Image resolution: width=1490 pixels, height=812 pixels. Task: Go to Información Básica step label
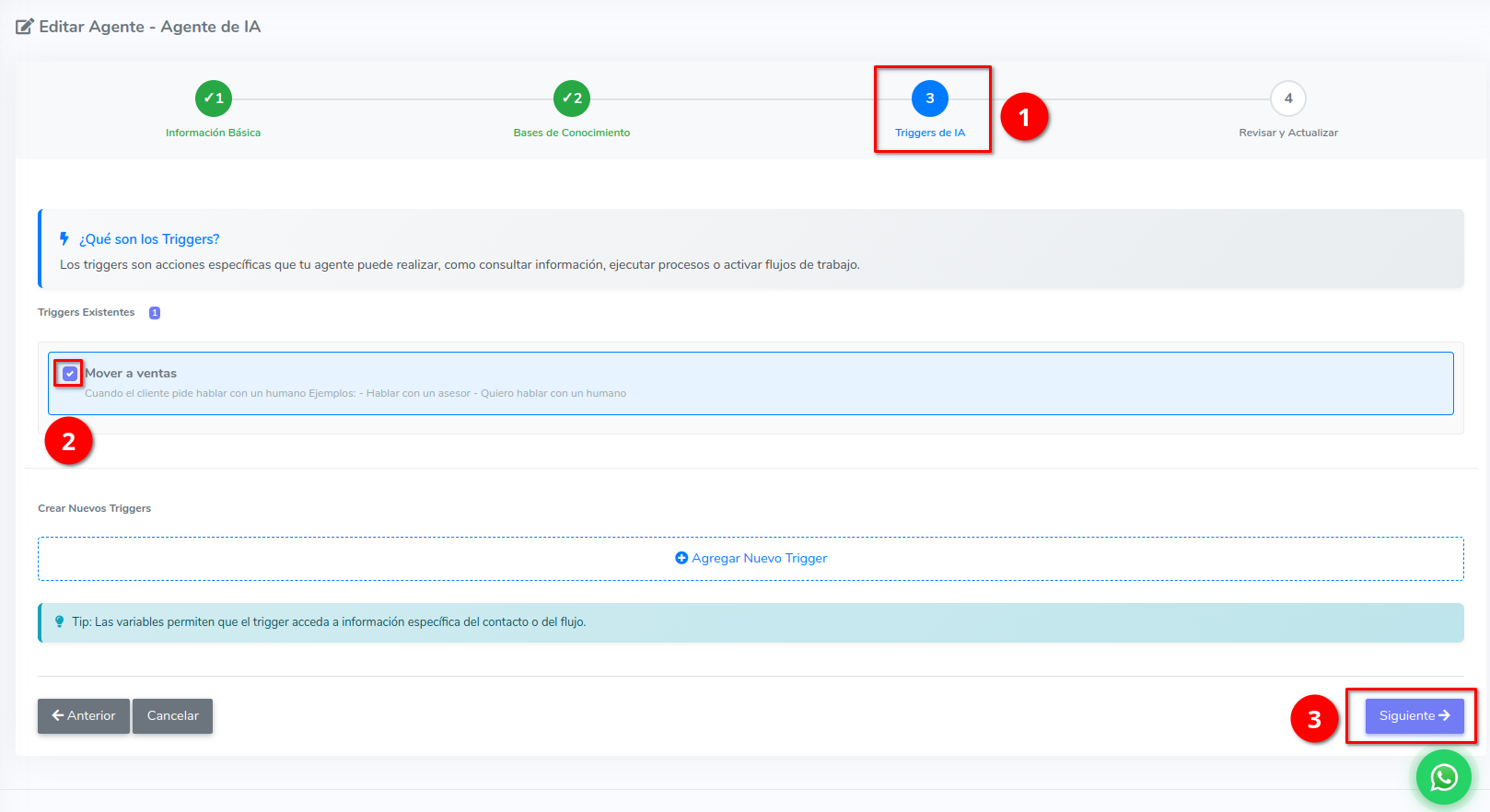pos(213,133)
